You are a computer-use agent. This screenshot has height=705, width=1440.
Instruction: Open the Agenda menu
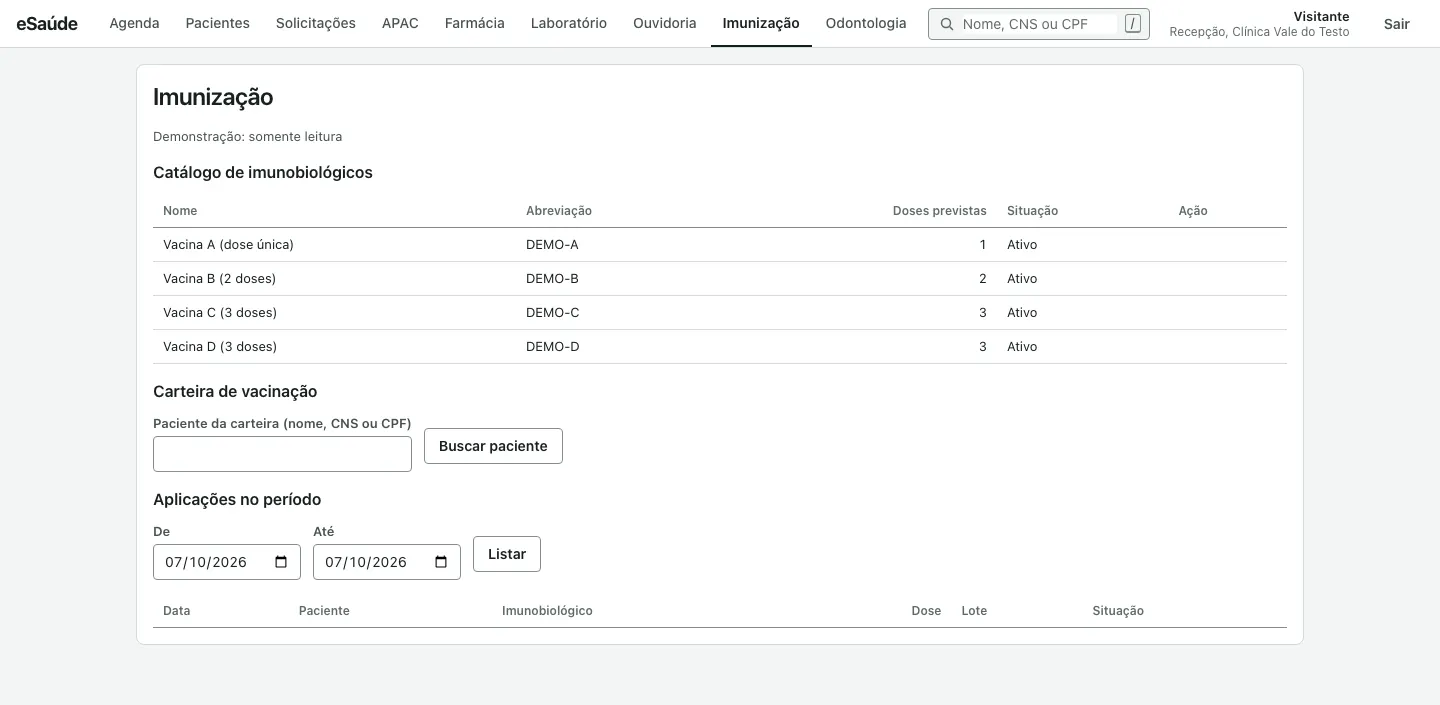(134, 23)
